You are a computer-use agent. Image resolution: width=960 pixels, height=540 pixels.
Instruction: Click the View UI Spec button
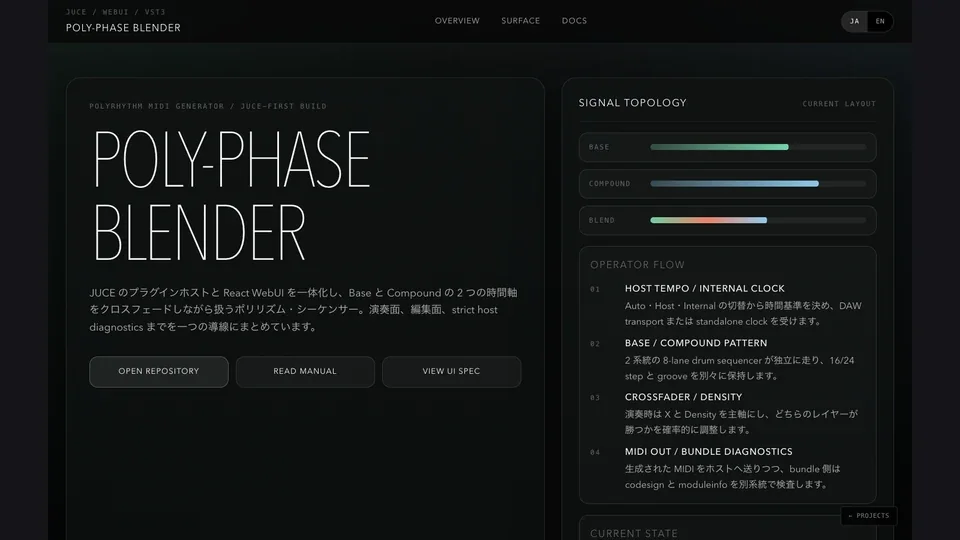pos(451,372)
